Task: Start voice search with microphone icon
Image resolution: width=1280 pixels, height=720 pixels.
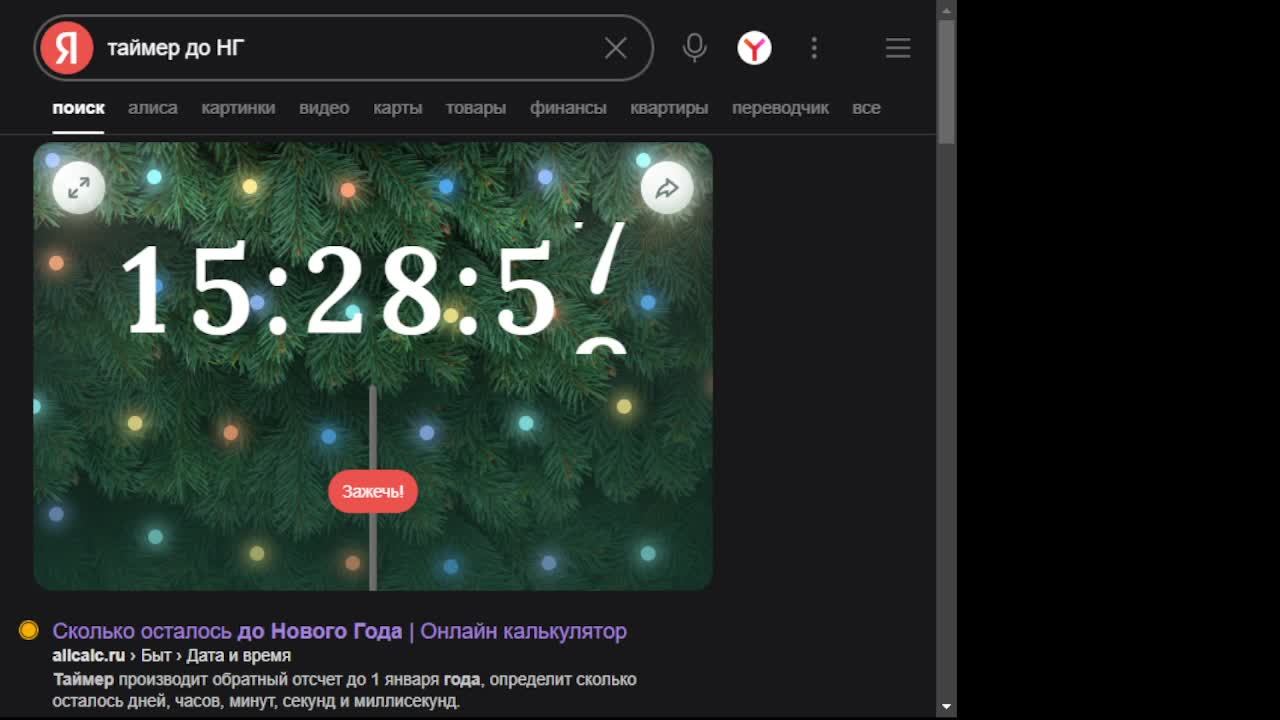Action: click(x=694, y=48)
